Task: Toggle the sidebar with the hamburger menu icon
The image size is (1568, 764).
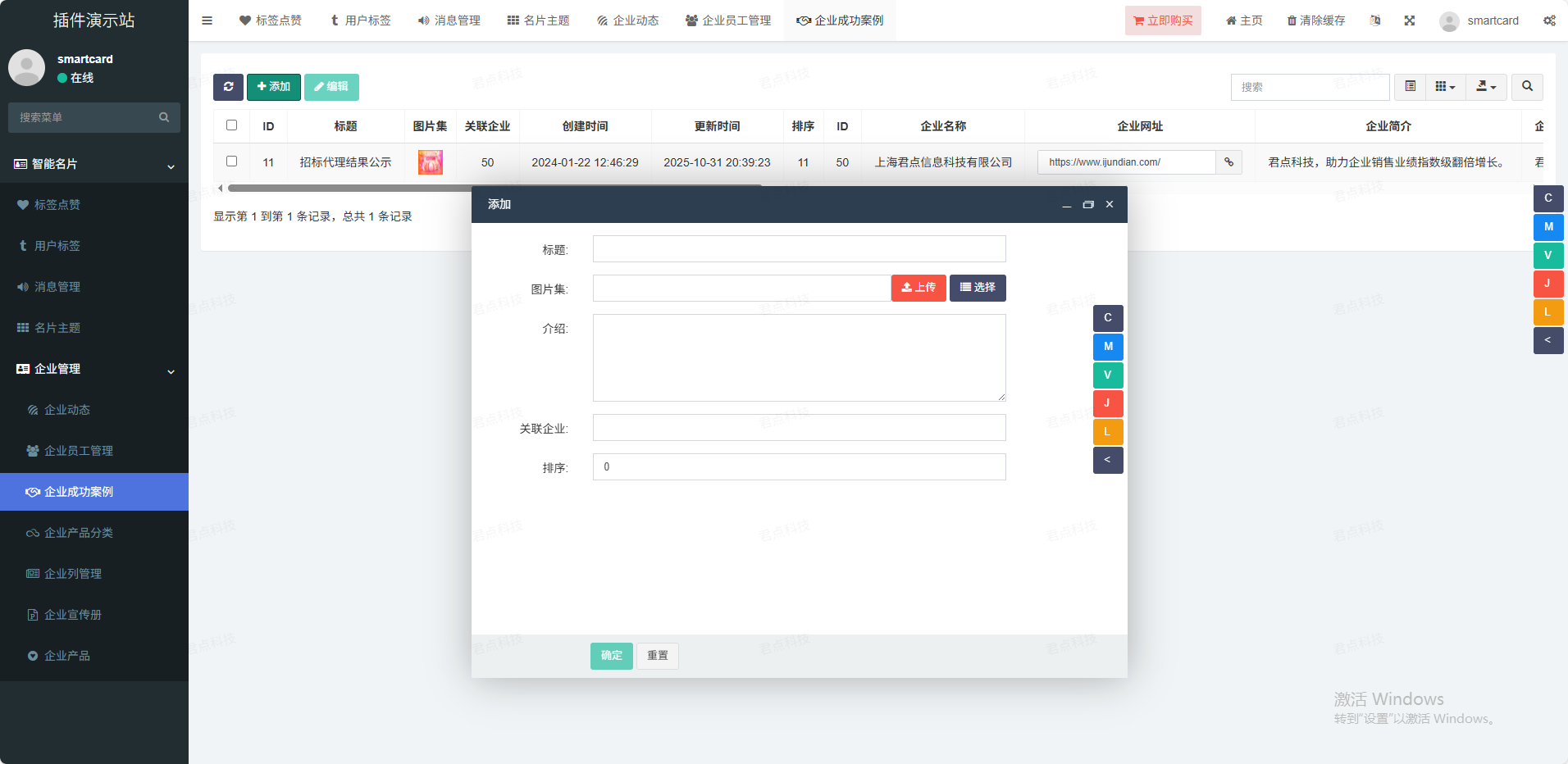Action: pyautogui.click(x=207, y=20)
